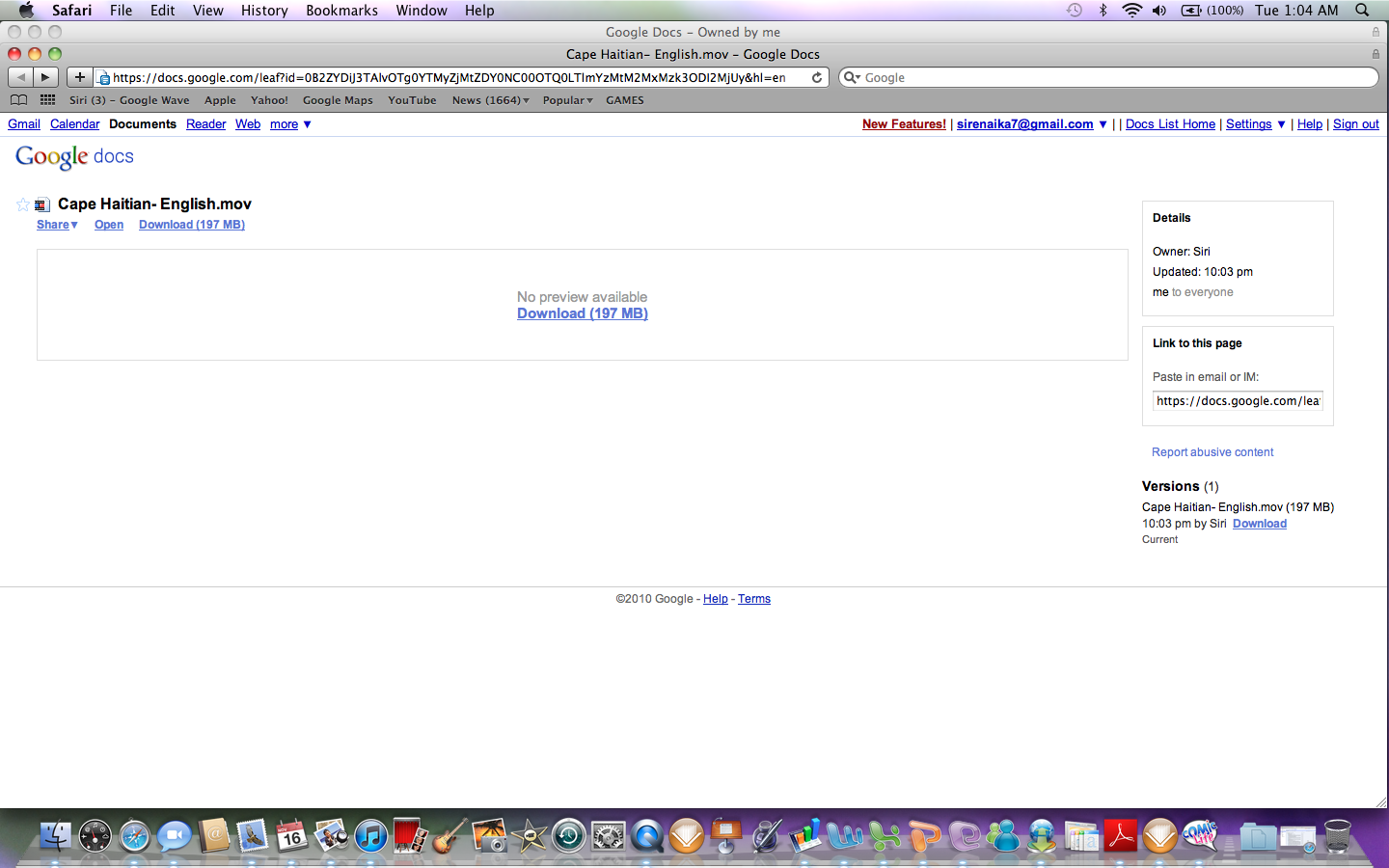Open Photo Booth from the Dock
This screenshot has height=868, width=1389.
click(x=410, y=835)
